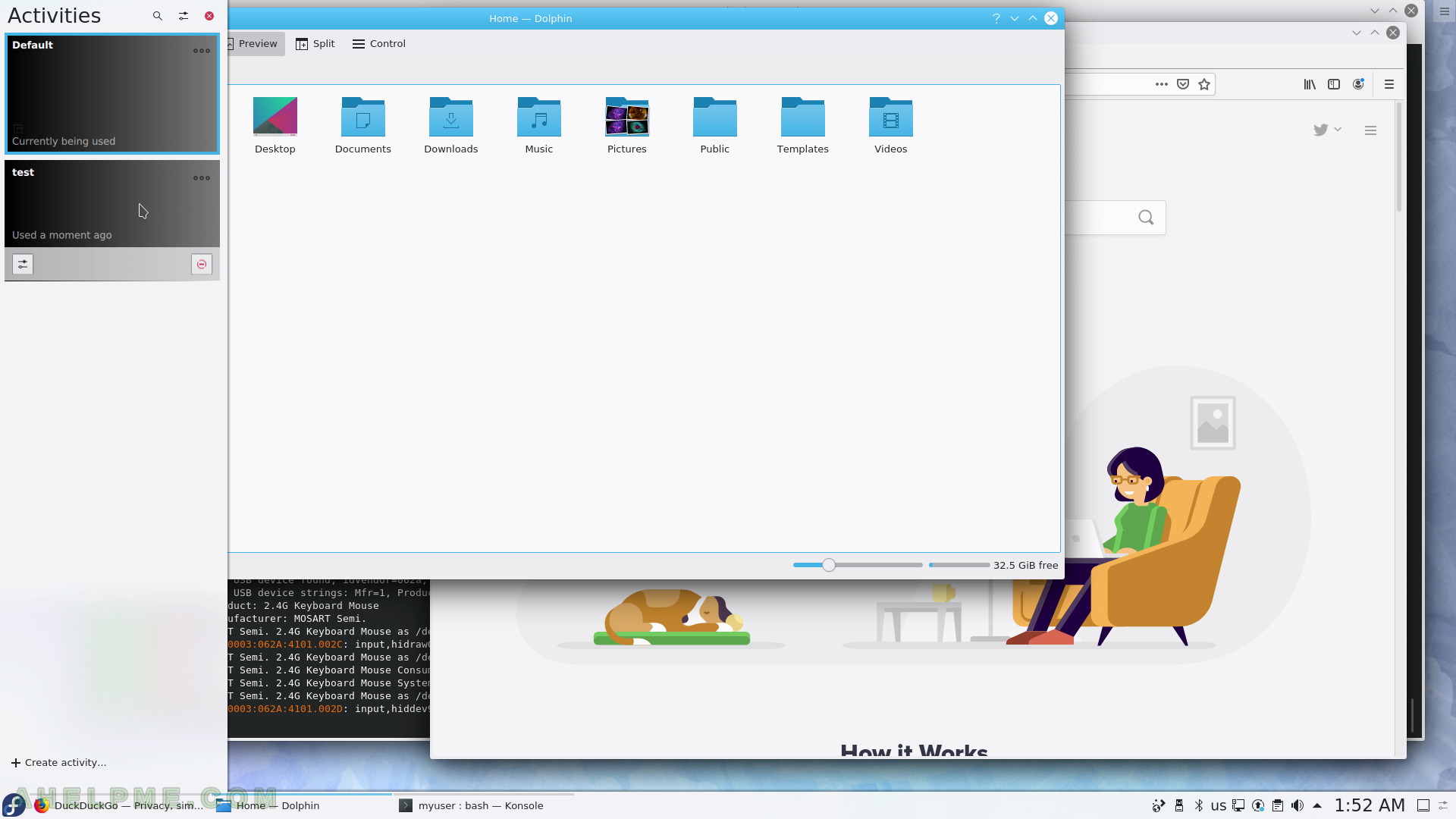
Task: Toggle Split view in Dolphin
Action: (x=315, y=44)
